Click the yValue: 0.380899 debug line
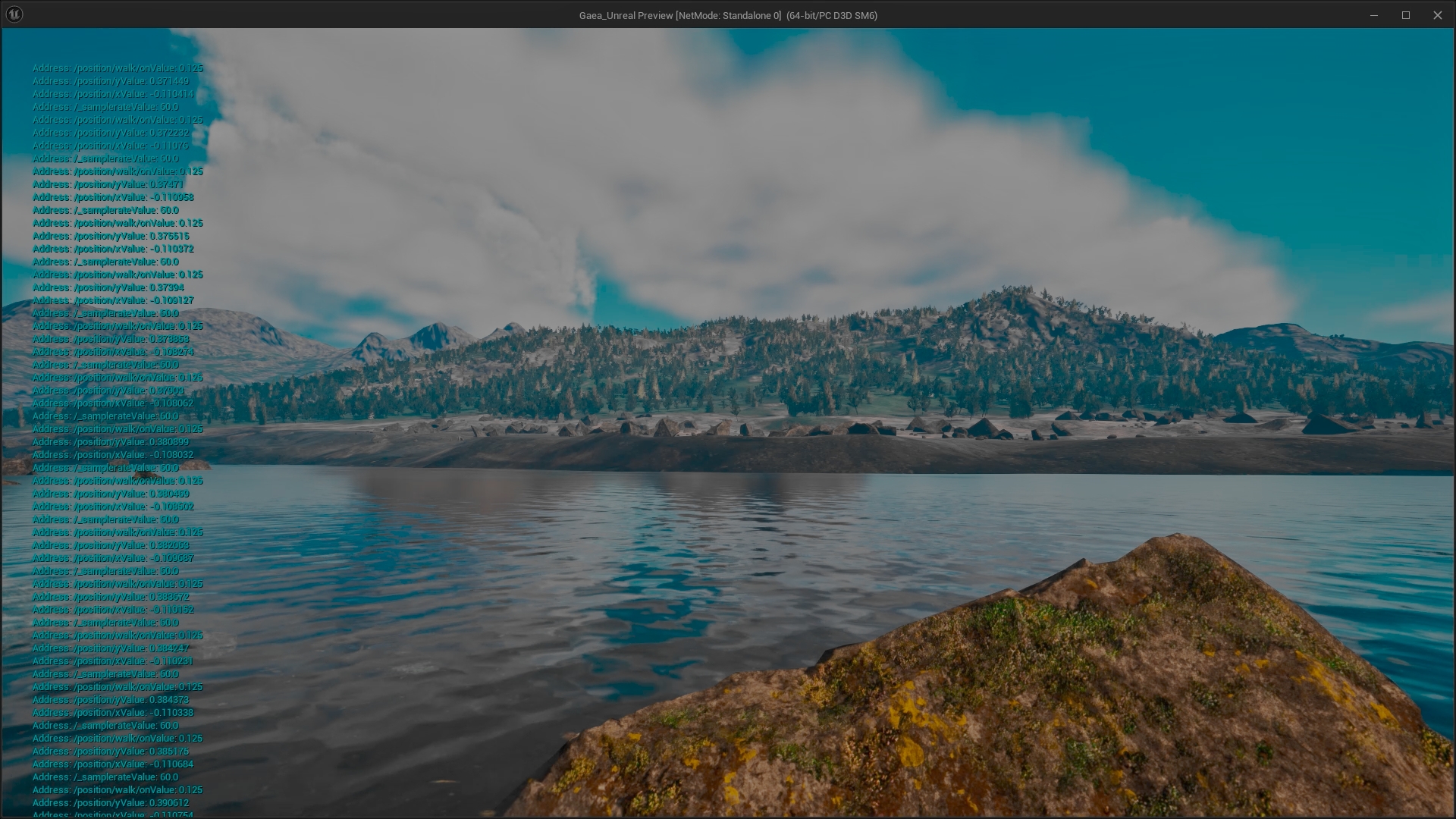 tap(111, 442)
